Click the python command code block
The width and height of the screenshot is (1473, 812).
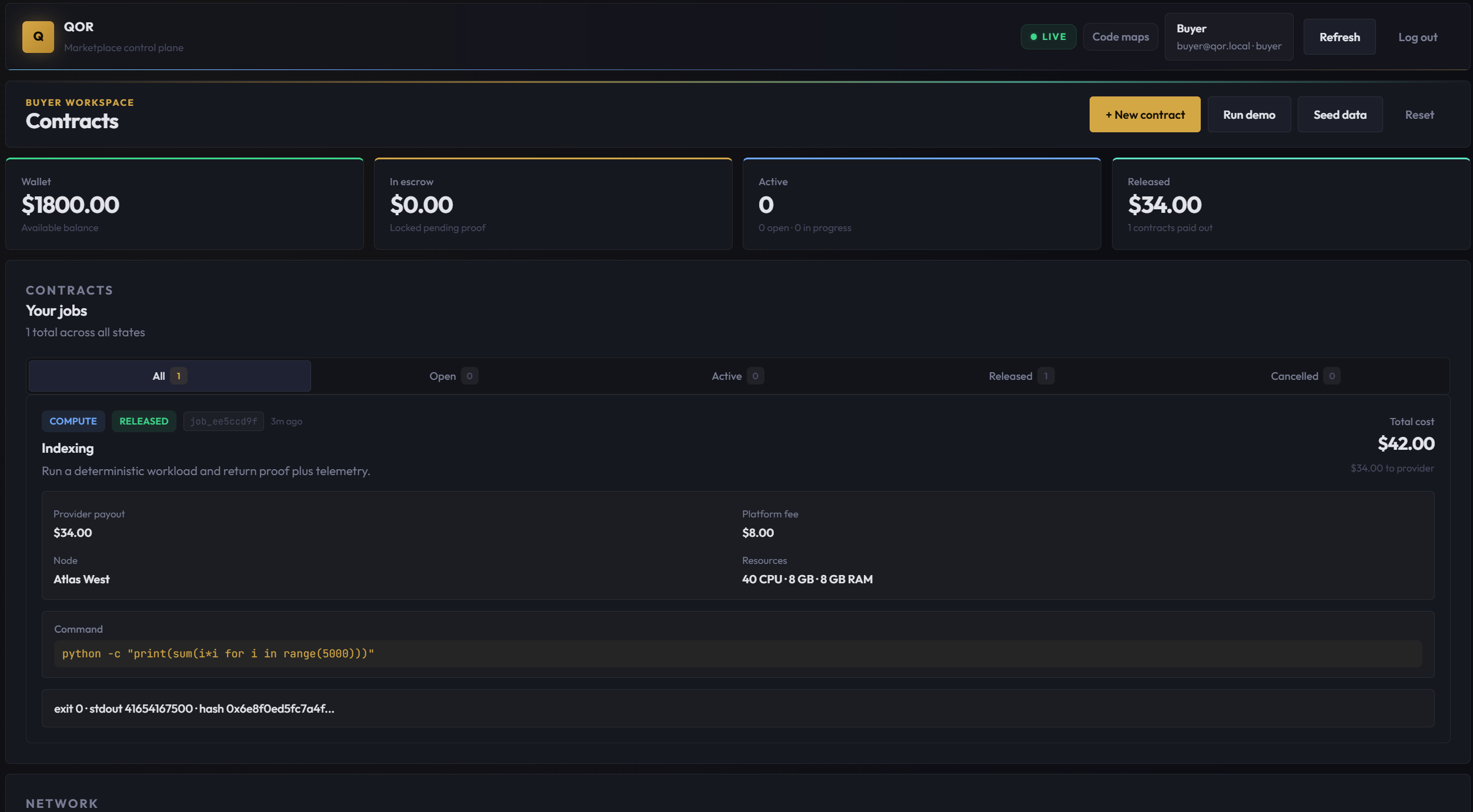point(737,654)
